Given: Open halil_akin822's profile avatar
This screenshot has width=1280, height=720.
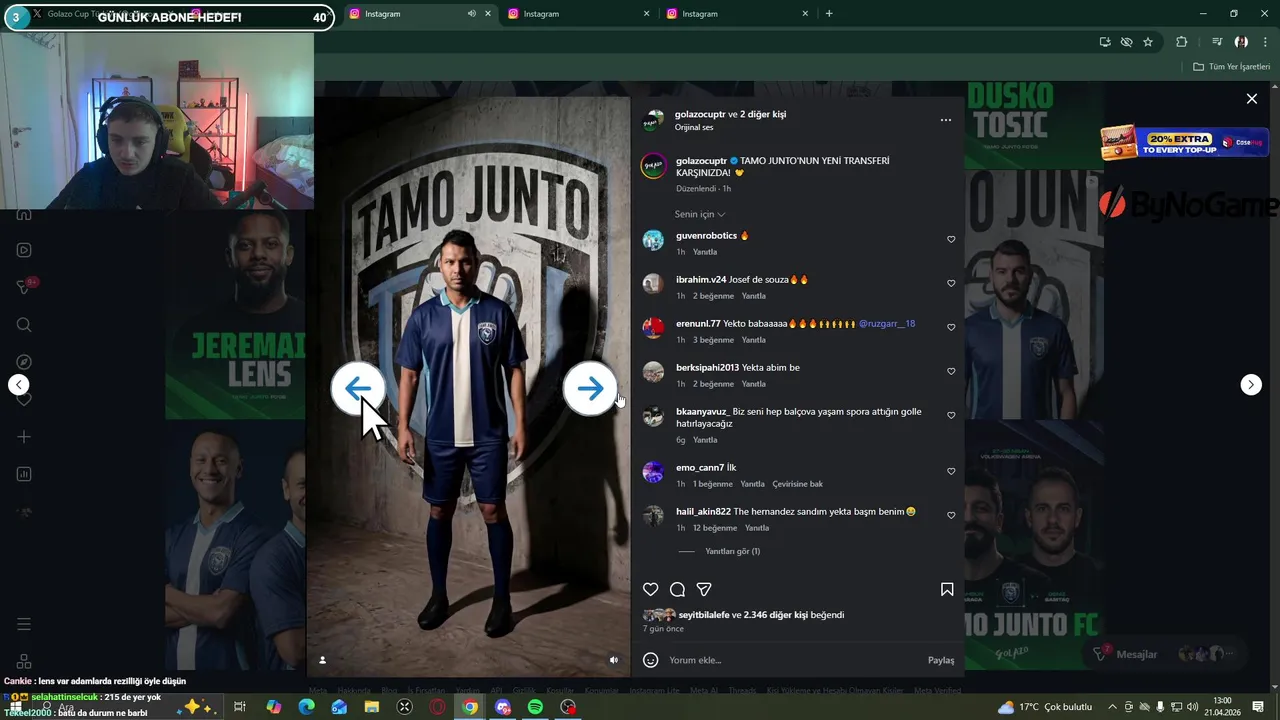Looking at the screenshot, I should pos(653,516).
